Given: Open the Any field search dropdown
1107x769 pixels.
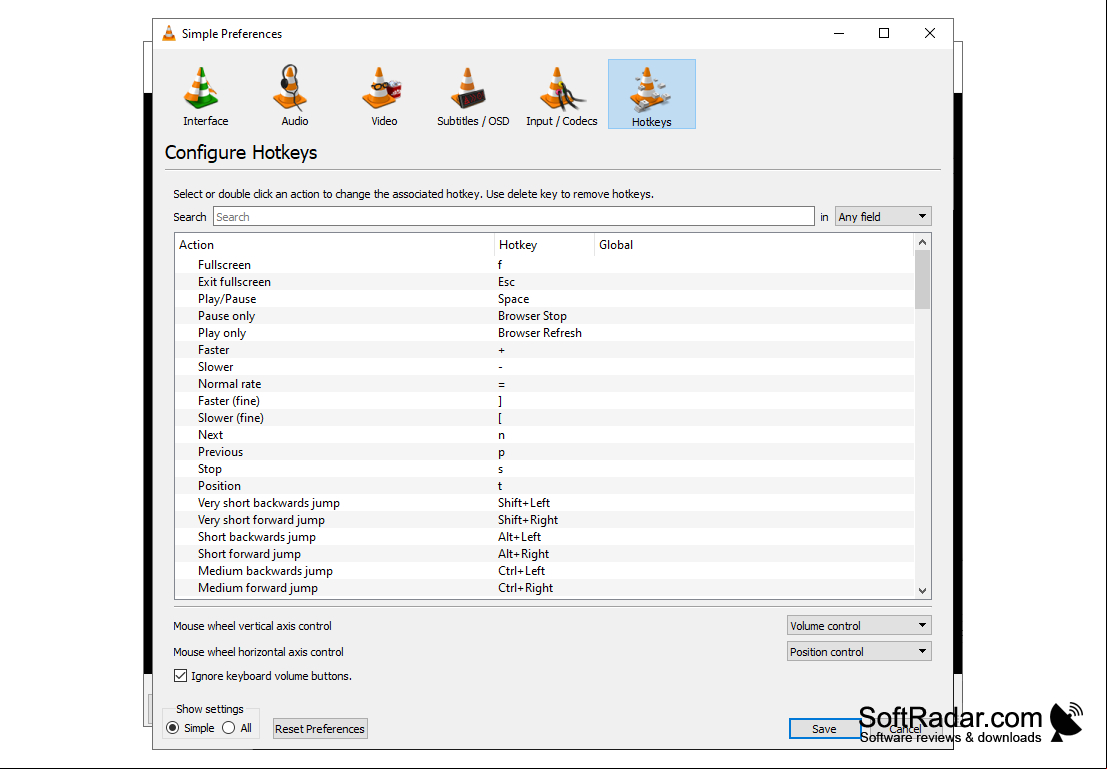Looking at the screenshot, I should click(882, 217).
